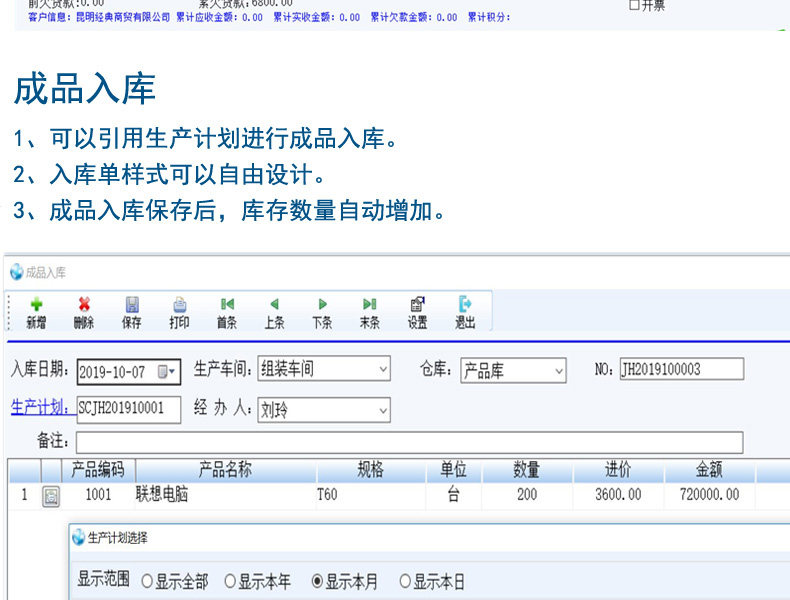Click the 生产计划选择 dialog globe icon
Image resolution: width=790 pixels, height=600 pixels.
point(78,538)
